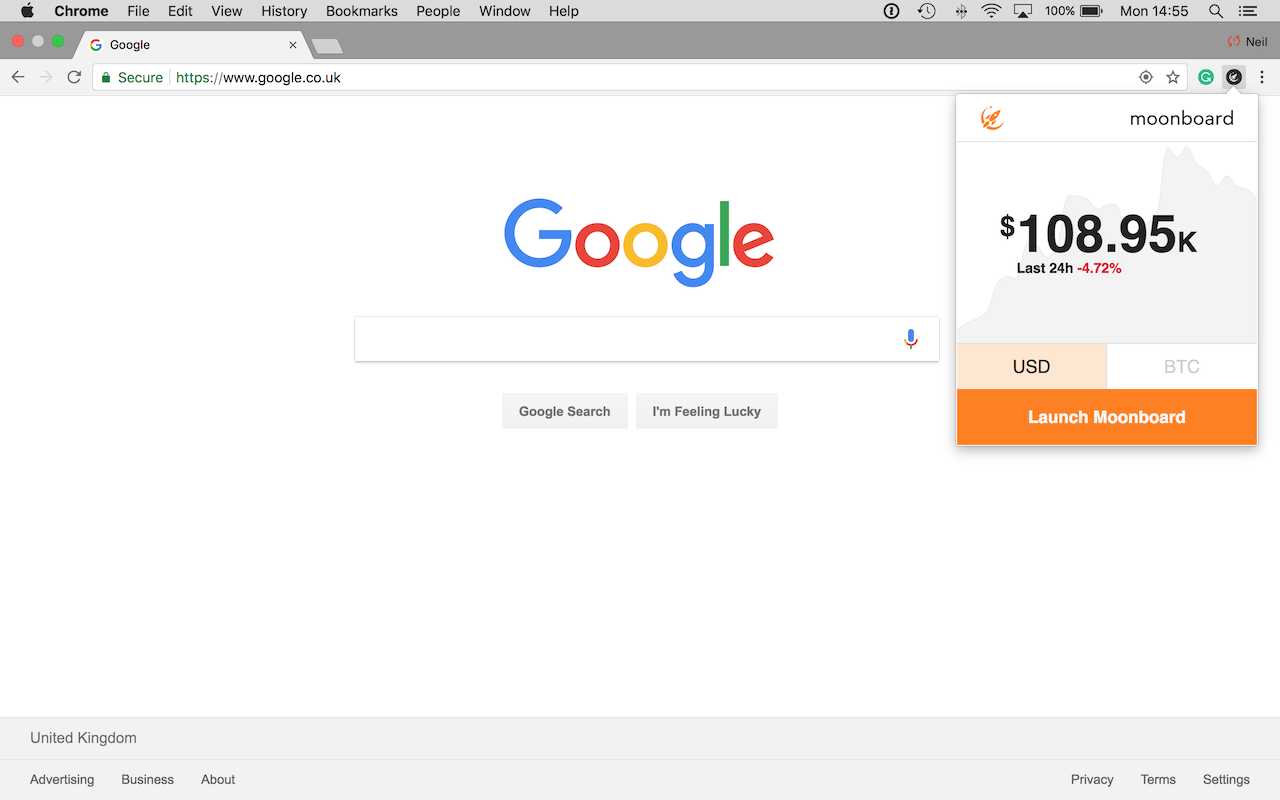Open the Chrome three-dot menu
This screenshot has width=1280, height=800.
point(1262,77)
